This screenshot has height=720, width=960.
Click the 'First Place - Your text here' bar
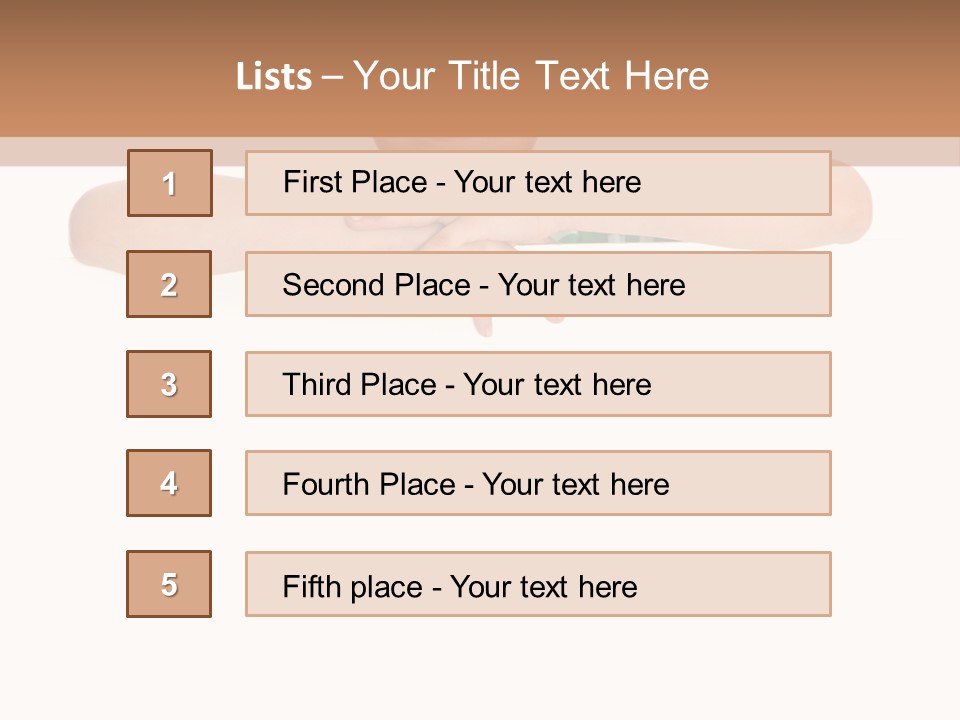(x=538, y=183)
